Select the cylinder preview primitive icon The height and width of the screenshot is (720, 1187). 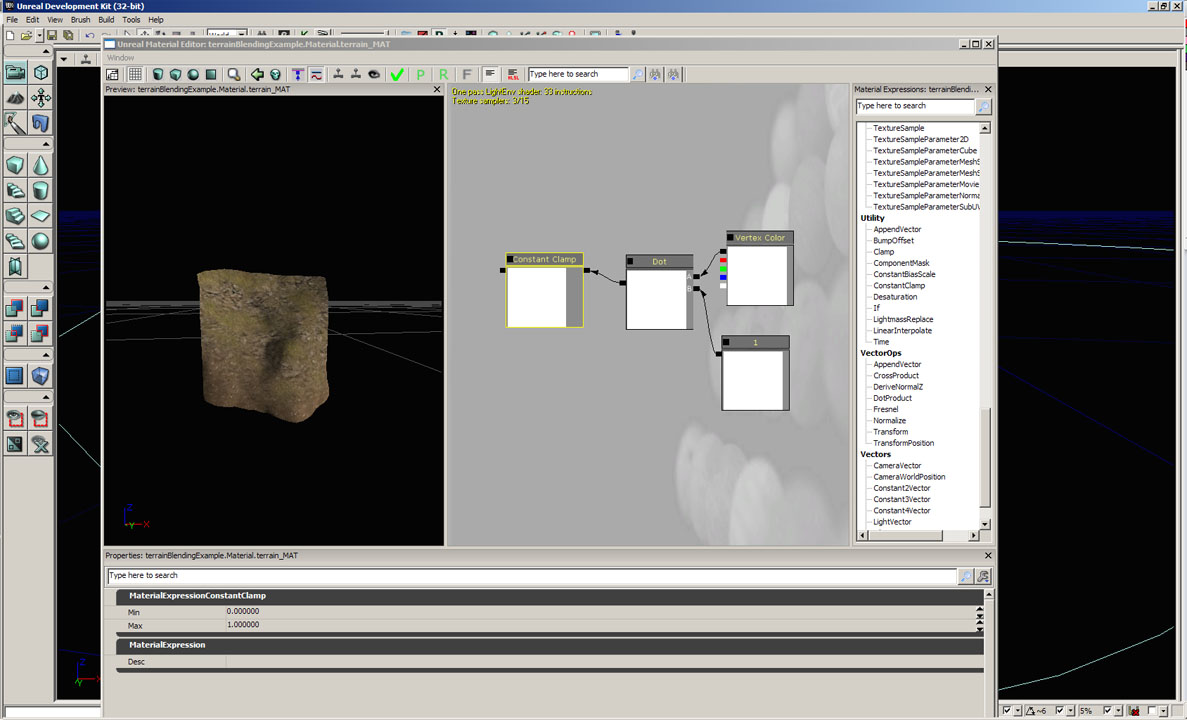[x=158, y=75]
